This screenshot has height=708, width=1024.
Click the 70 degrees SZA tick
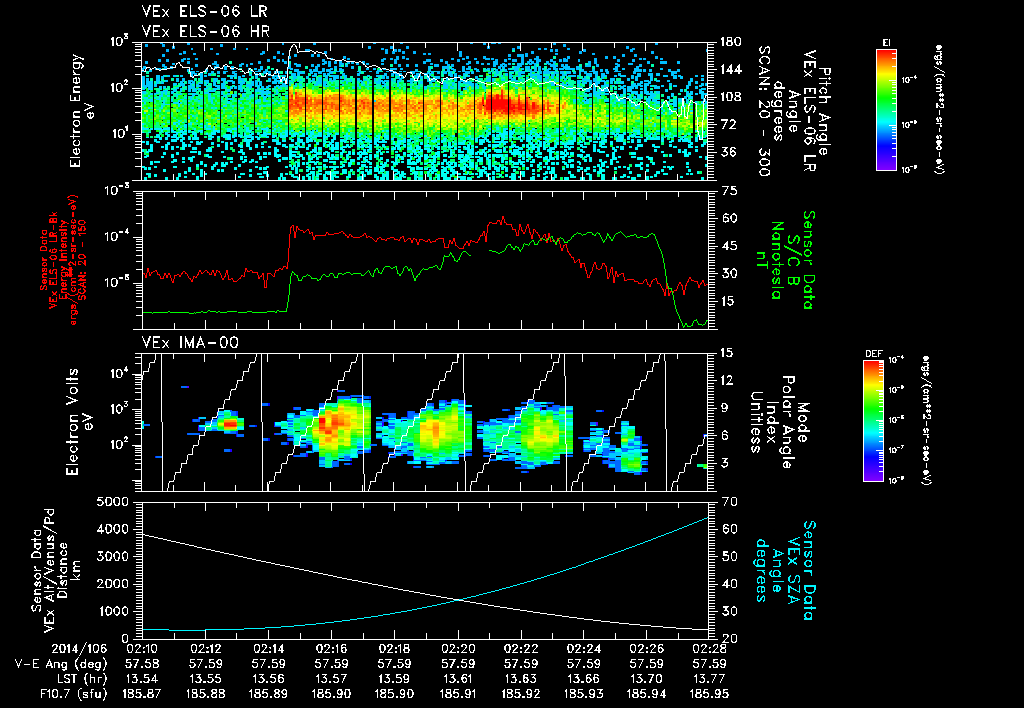pyautogui.click(x=730, y=502)
